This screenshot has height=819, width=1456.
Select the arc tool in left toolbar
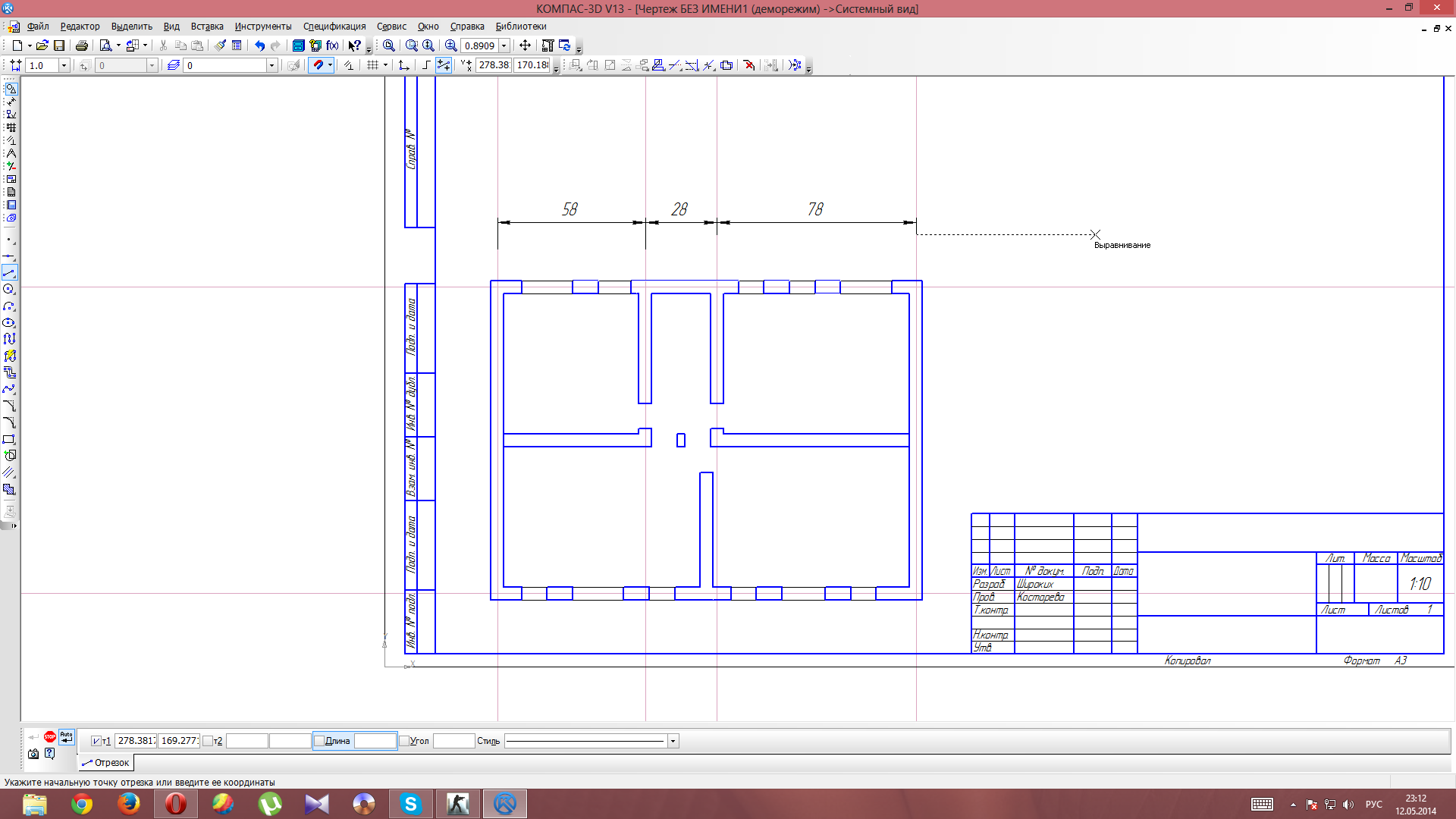(10, 306)
